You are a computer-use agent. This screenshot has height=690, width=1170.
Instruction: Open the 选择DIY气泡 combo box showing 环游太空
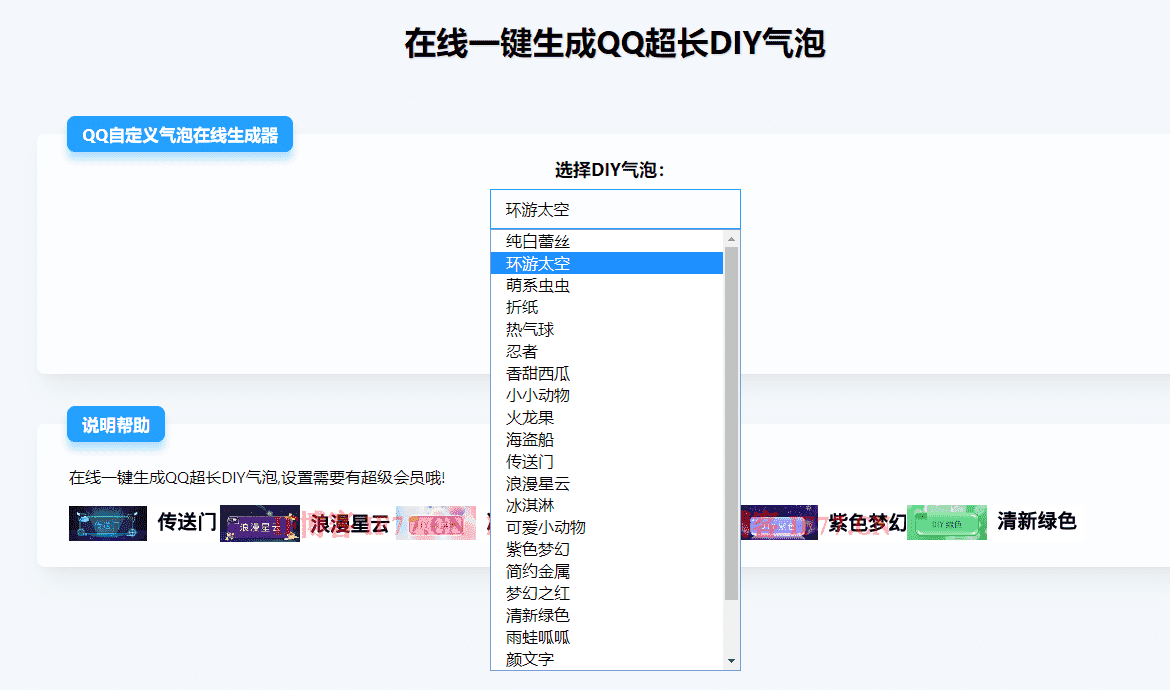point(615,210)
